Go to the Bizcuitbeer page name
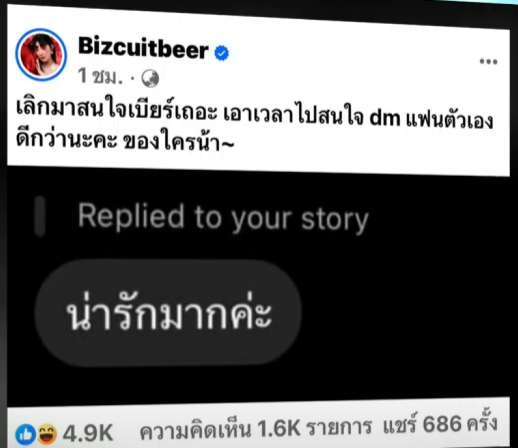 [143, 48]
